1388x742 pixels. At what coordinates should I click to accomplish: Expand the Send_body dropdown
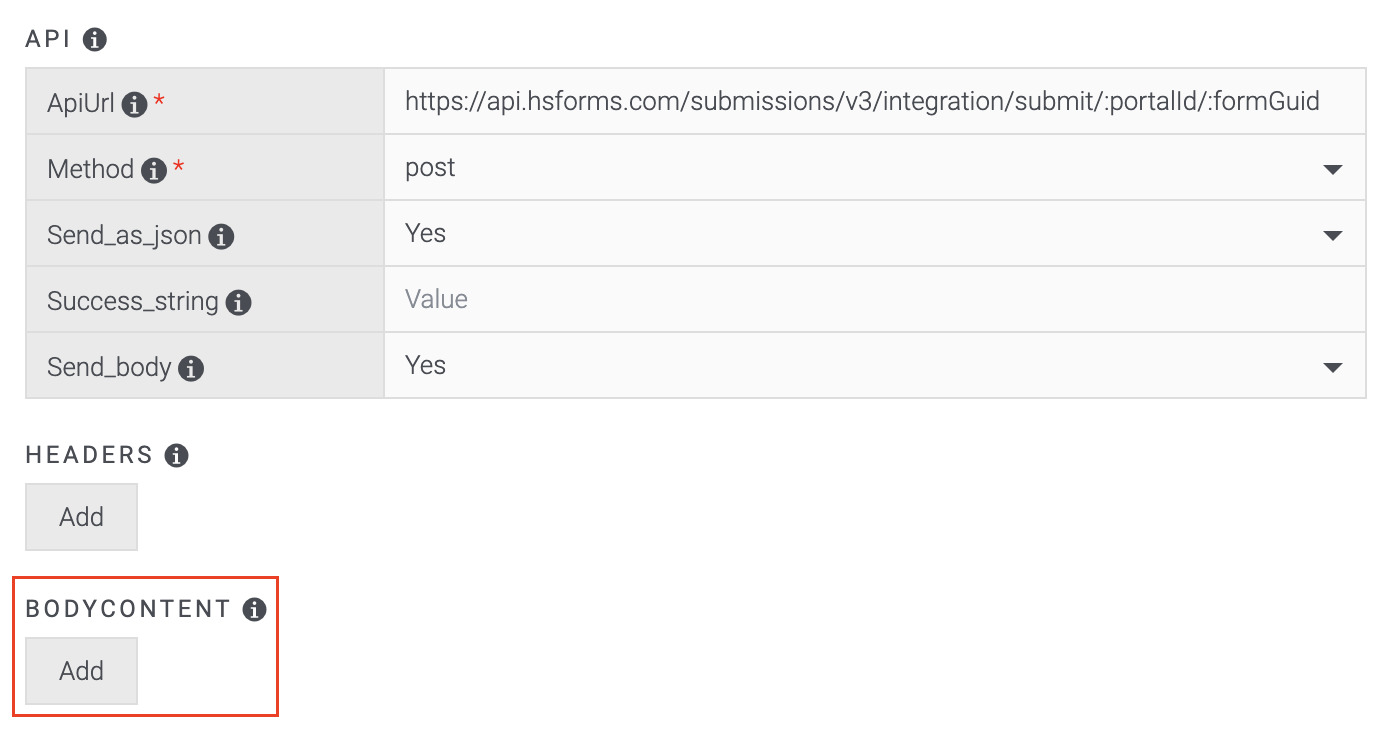coord(874,366)
